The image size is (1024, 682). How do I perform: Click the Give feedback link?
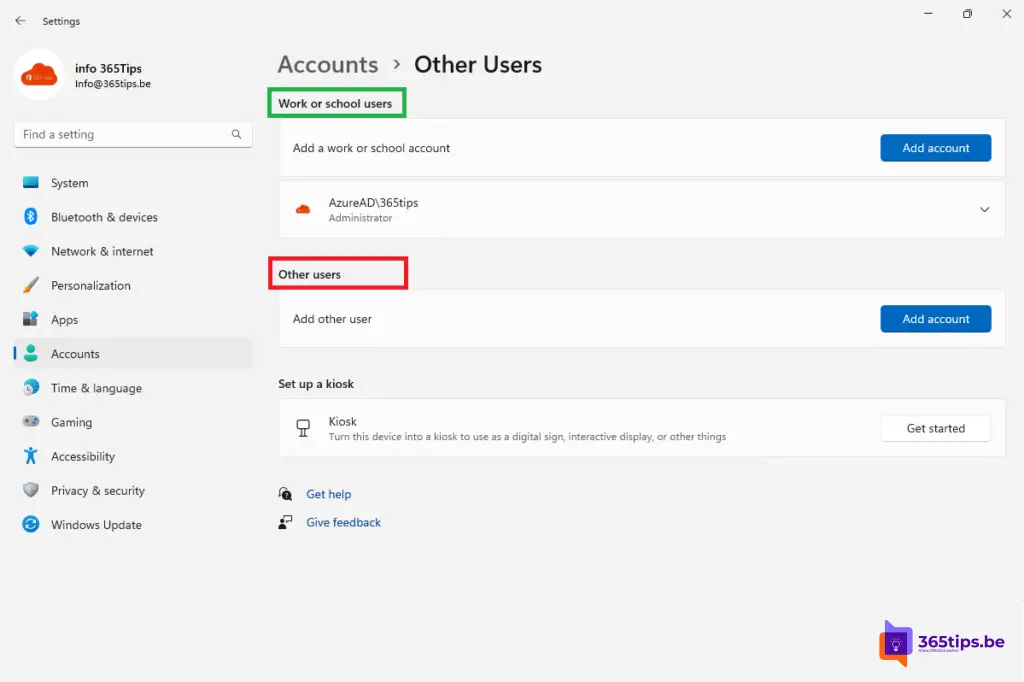[343, 522]
